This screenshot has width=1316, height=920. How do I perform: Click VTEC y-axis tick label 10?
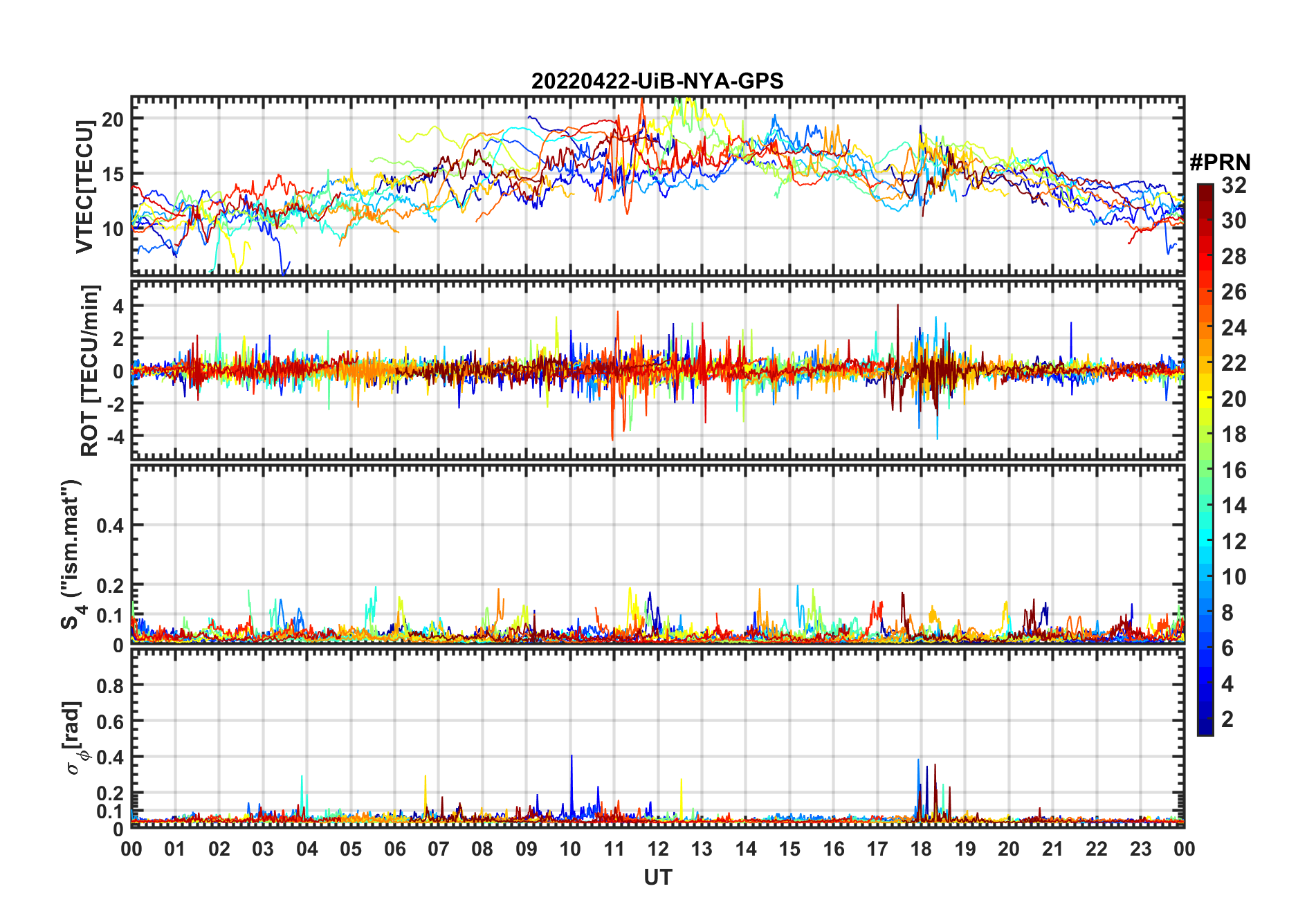coord(112,229)
